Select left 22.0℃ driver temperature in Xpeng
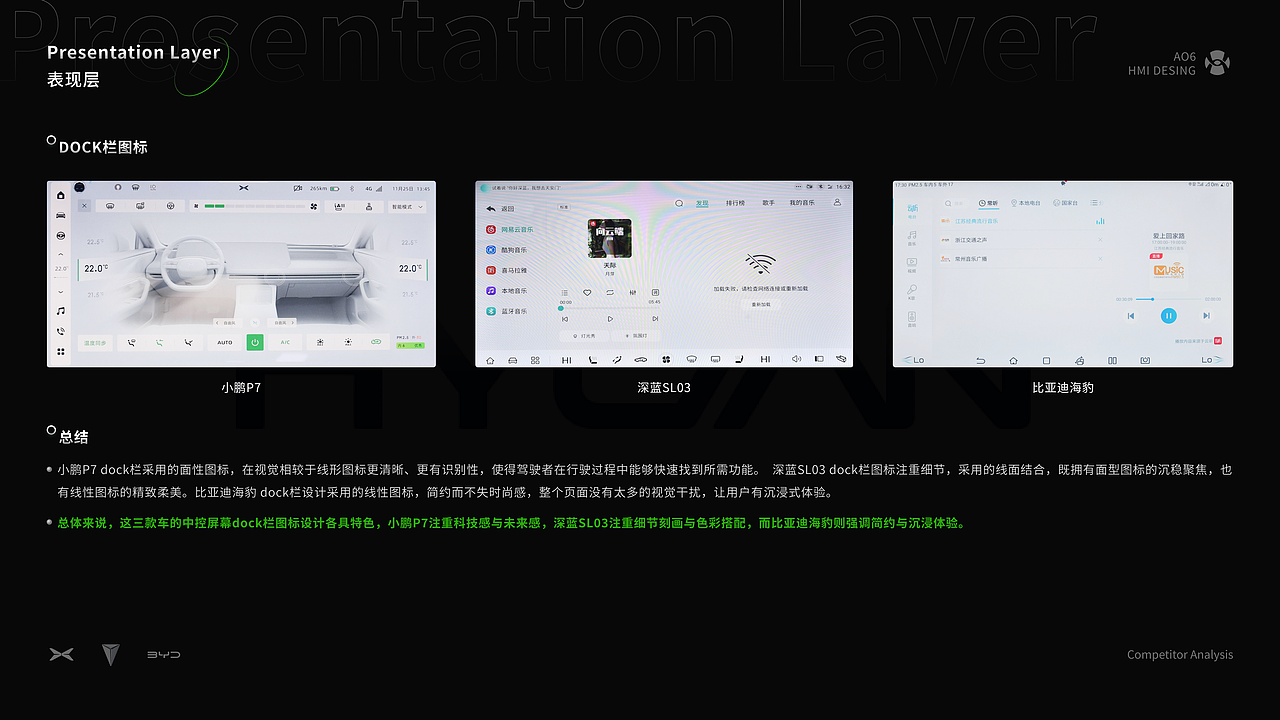 pos(96,269)
